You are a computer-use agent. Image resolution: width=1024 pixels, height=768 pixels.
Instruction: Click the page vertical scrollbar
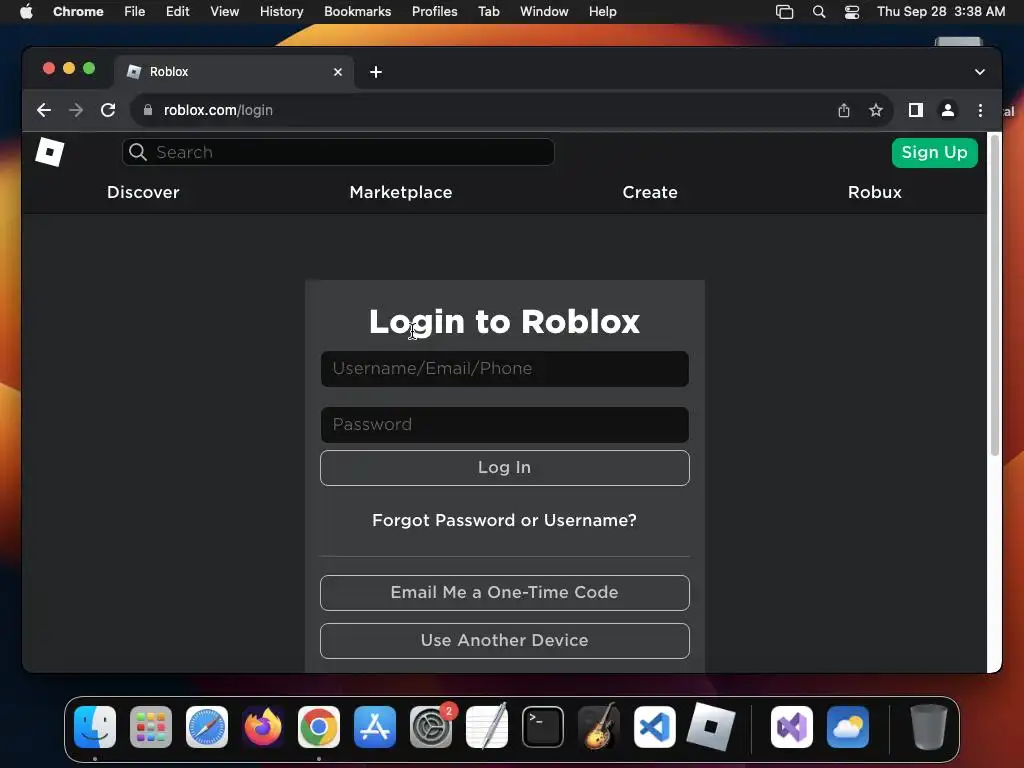[x=995, y=294]
